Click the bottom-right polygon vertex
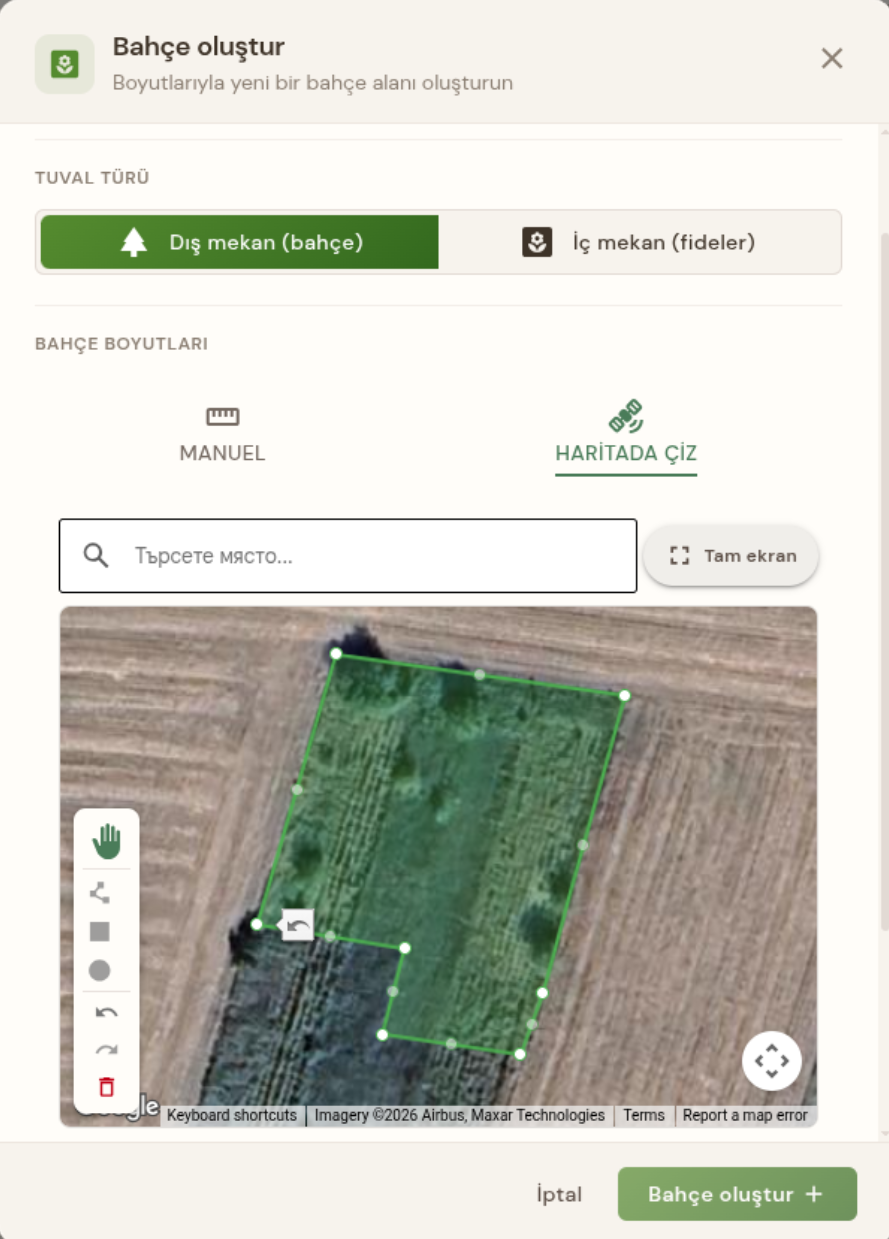The width and height of the screenshot is (889, 1239). [x=520, y=1054]
